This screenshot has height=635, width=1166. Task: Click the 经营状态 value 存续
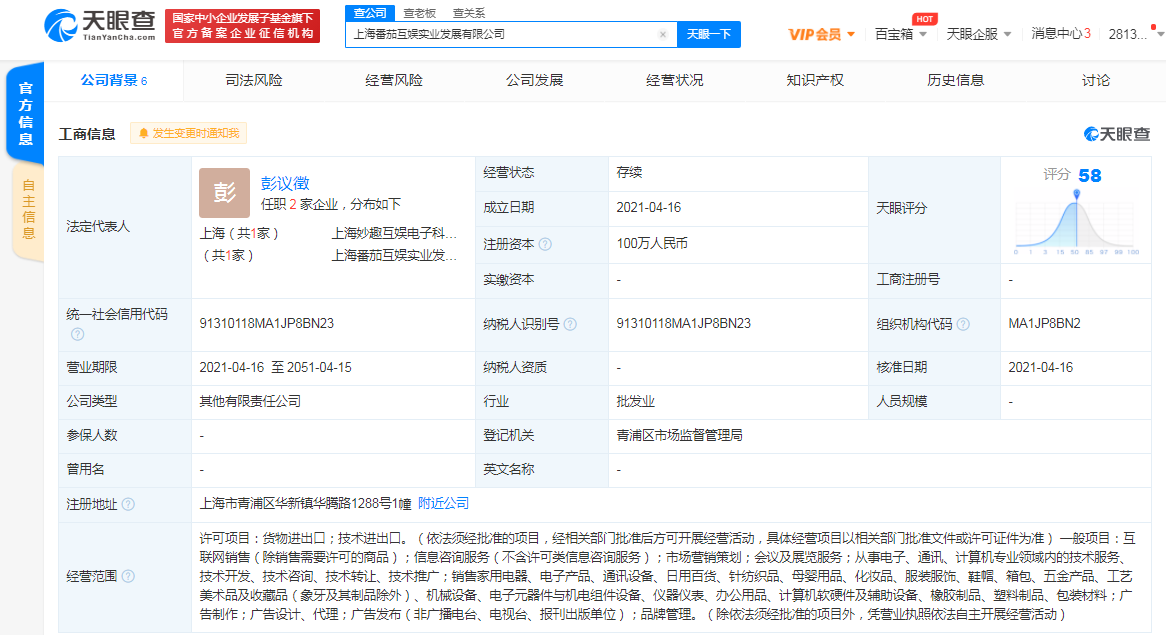[629, 173]
